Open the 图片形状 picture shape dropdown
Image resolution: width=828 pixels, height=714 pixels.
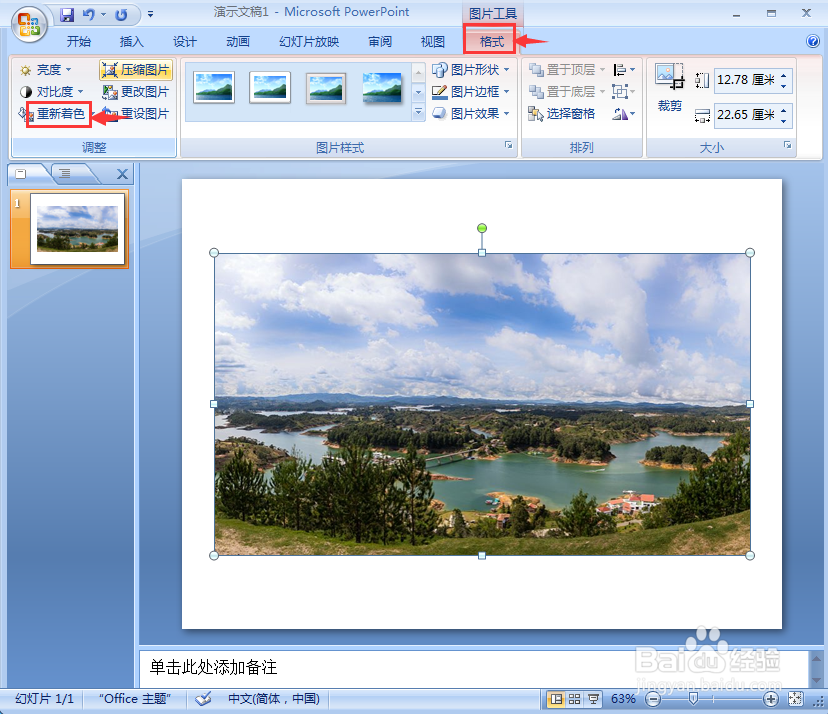tap(471, 70)
